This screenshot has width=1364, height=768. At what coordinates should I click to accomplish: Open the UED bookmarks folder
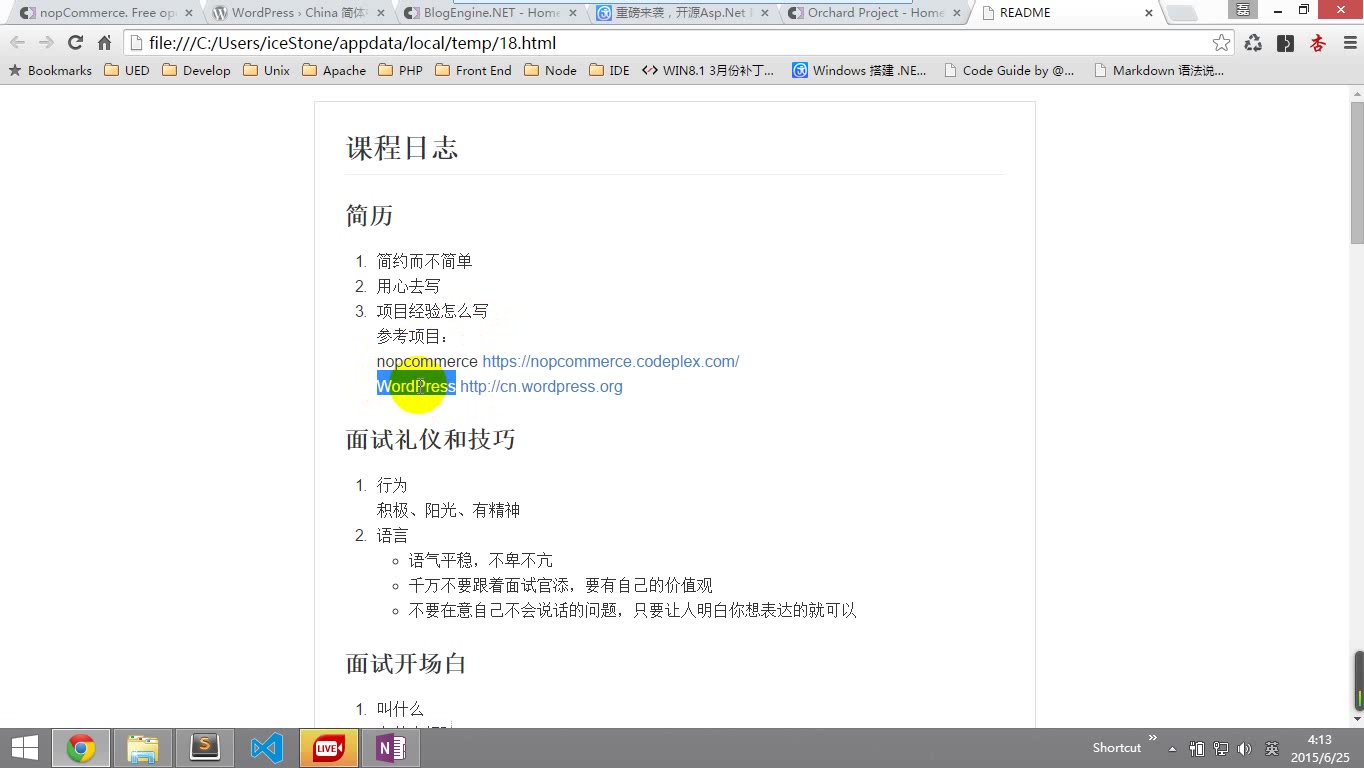(x=127, y=70)
